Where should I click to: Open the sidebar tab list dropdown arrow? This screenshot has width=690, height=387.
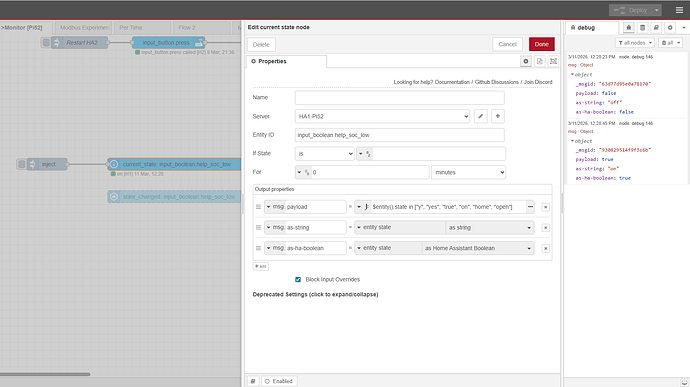[683, 27]
